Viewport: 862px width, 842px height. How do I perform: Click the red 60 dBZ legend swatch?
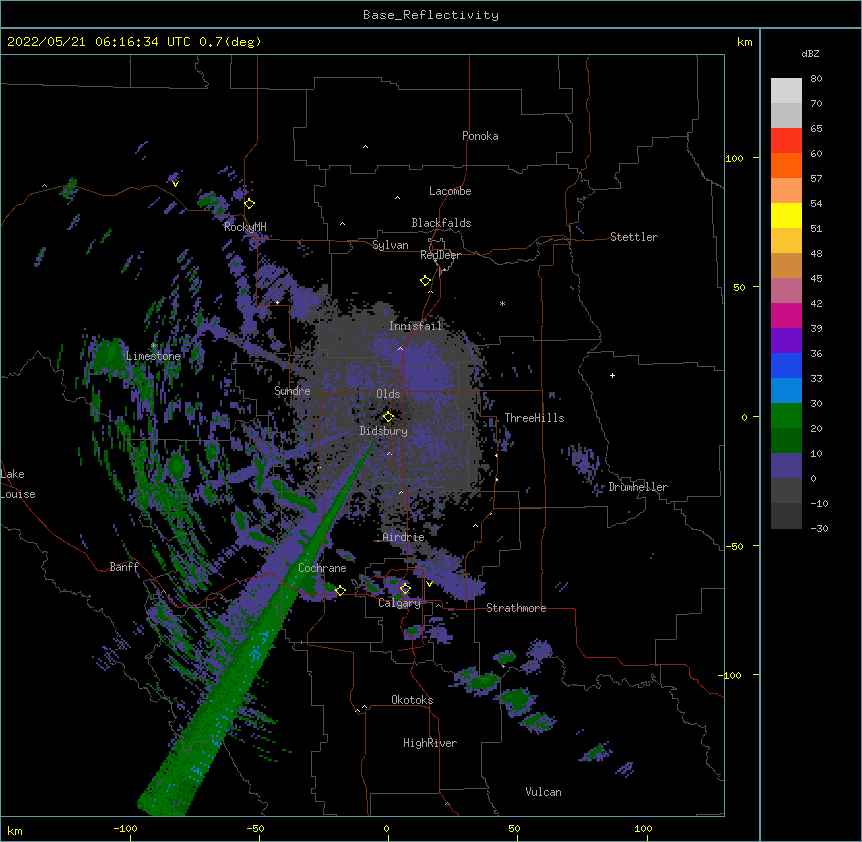click(x=786, y=141)
